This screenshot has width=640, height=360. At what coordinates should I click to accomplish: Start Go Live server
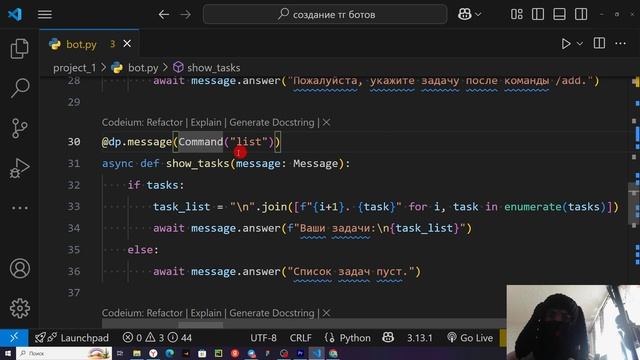pyautogui.click(x=470, y=338)
